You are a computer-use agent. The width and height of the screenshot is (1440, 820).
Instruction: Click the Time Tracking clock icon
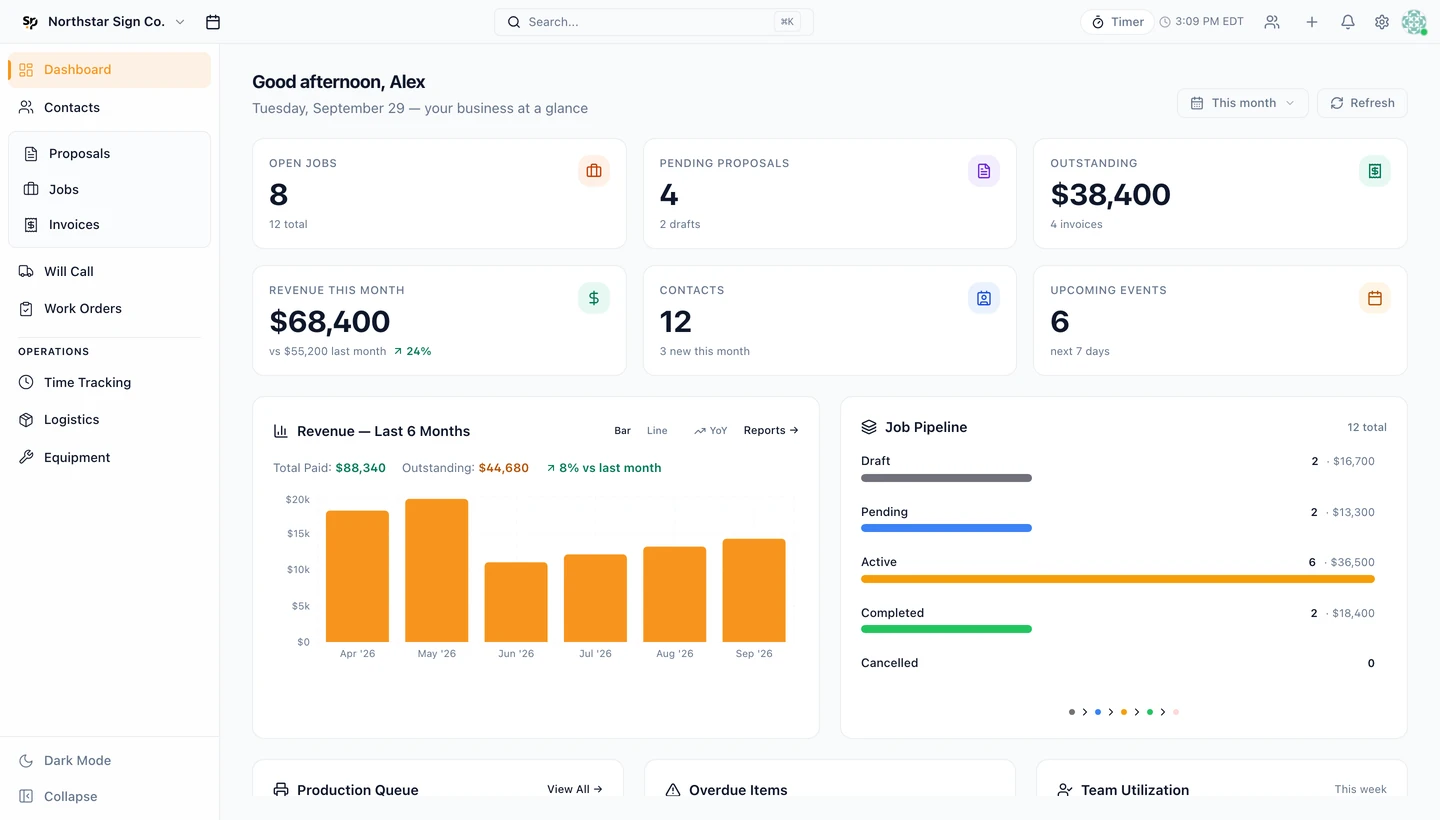point(26,383)
